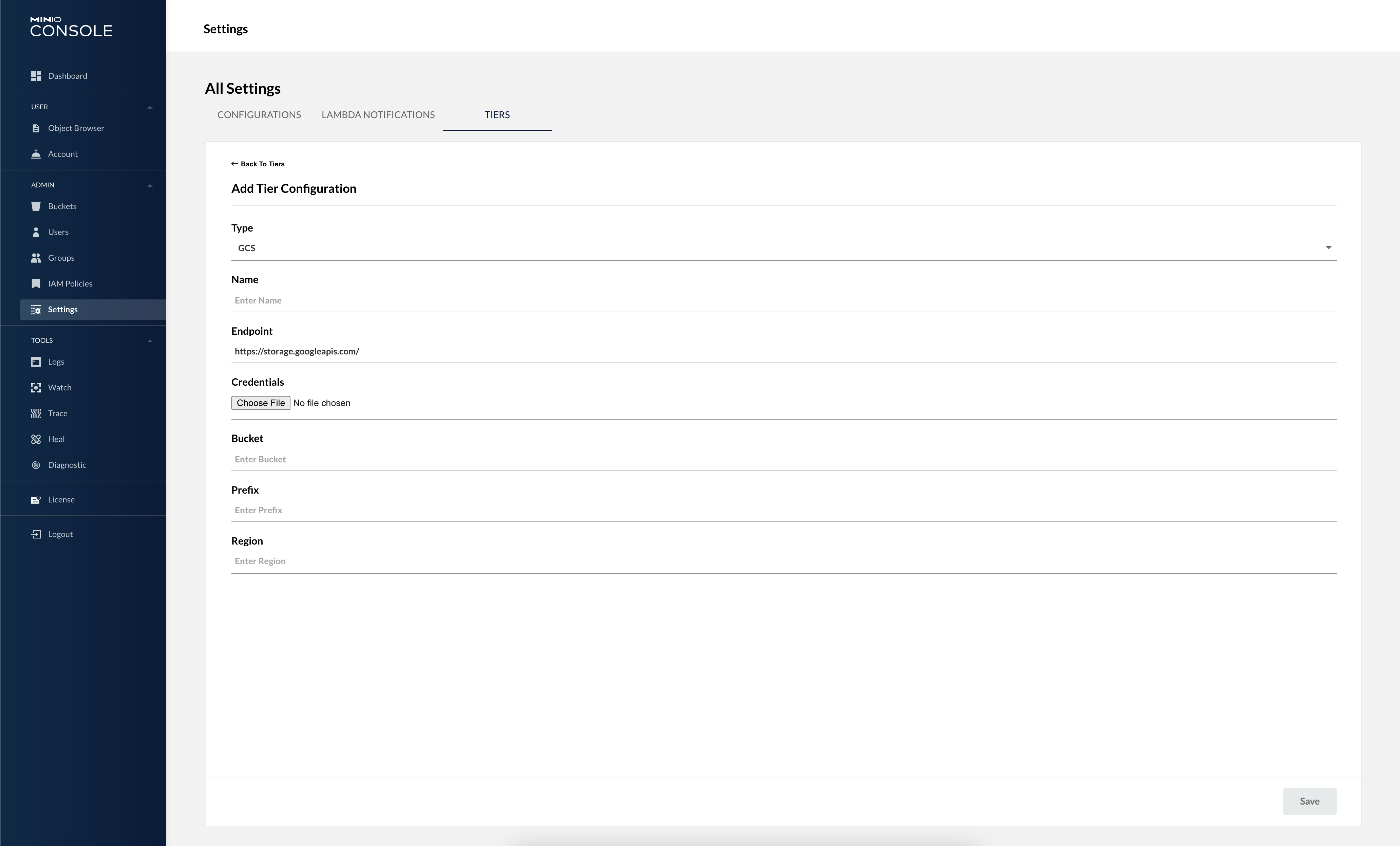
Task: Click the Save button
Action: [x=1309, y=801]
